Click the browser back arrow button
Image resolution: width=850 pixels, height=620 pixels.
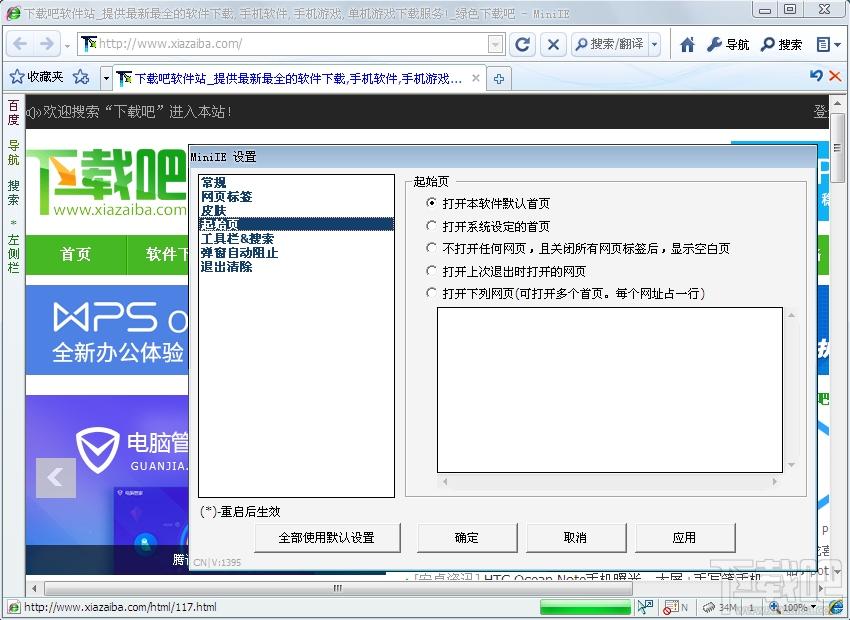tap(21, 44)
